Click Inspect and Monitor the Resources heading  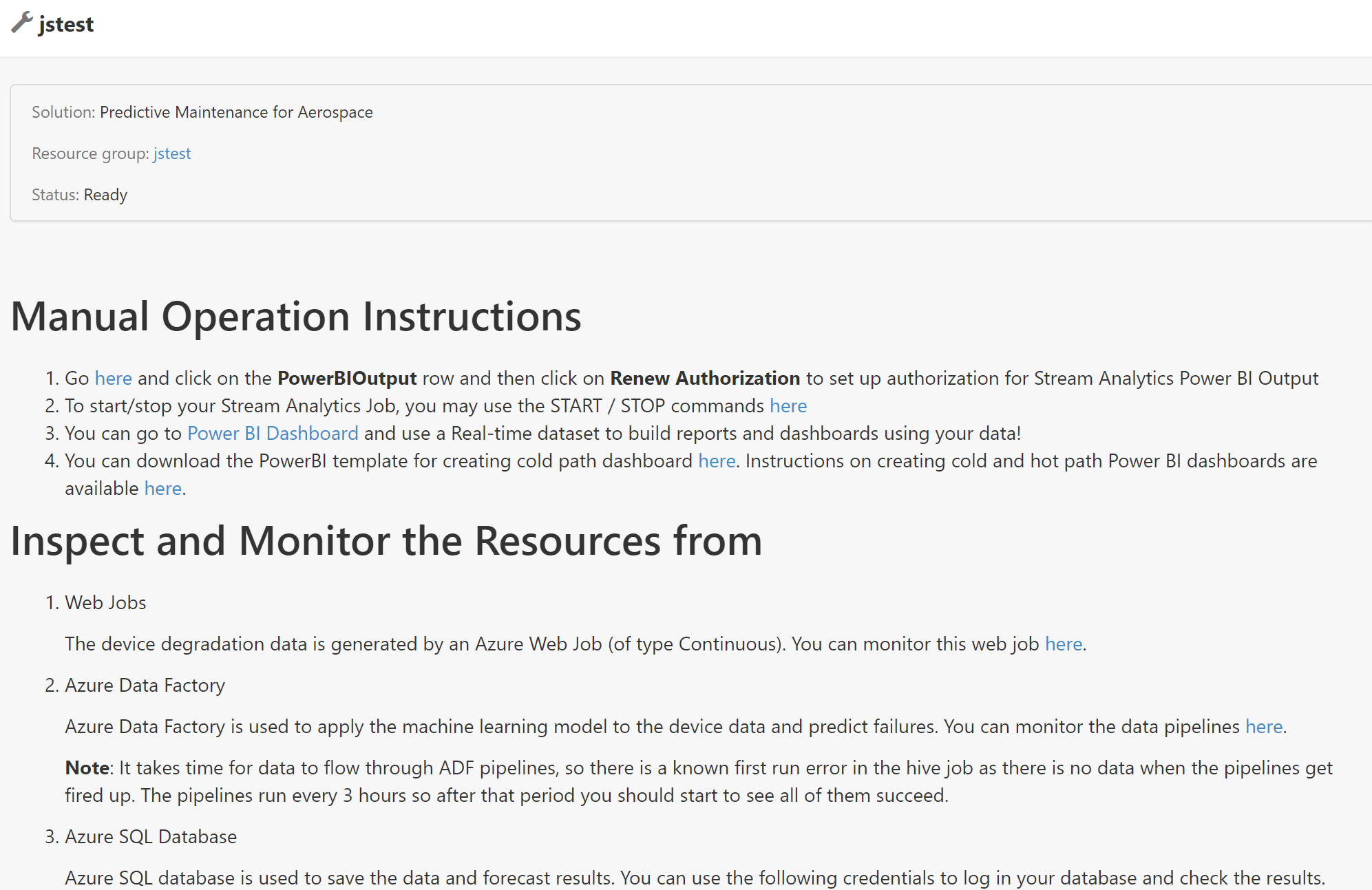[x=386, y=541]
